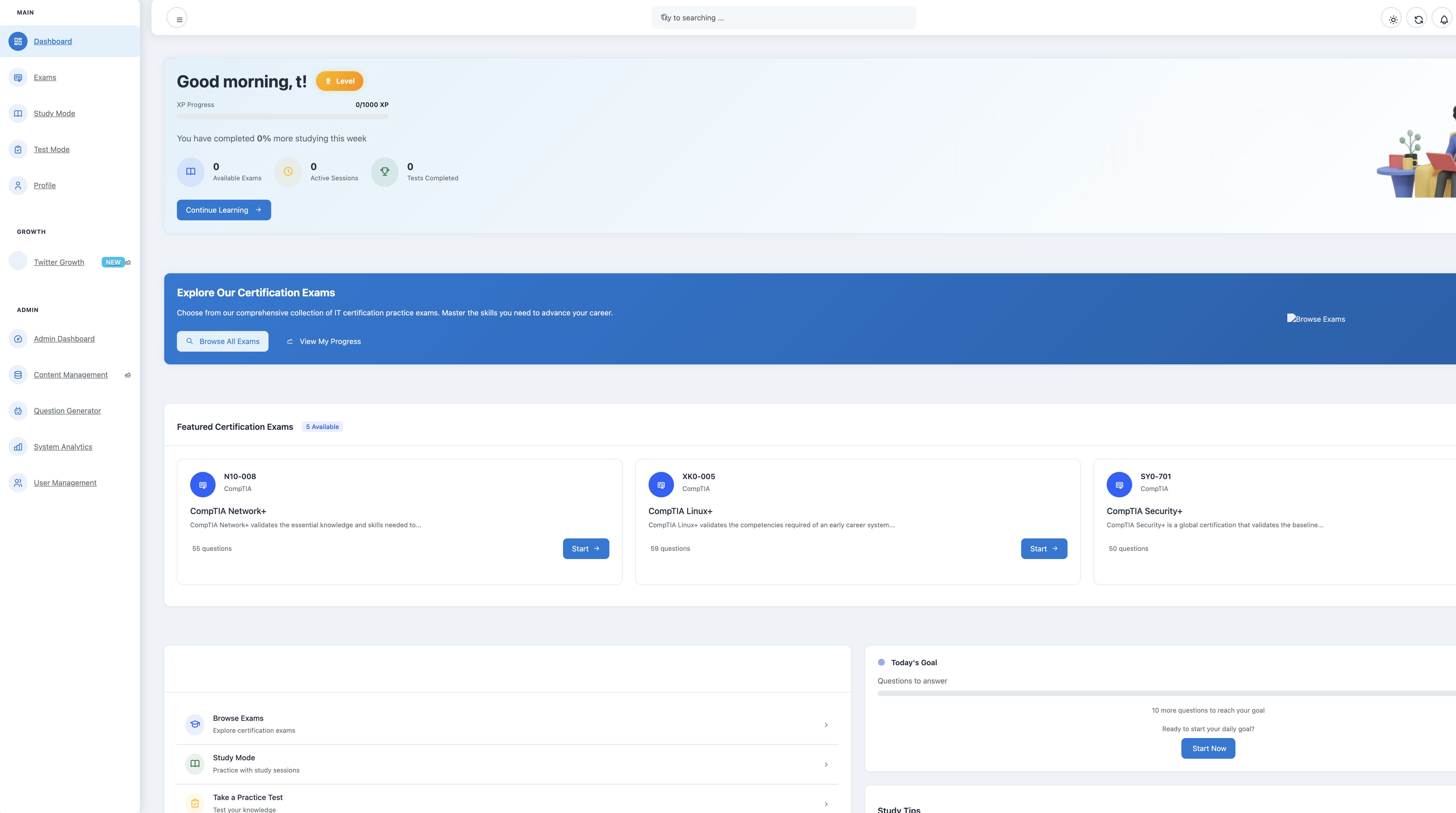This screenshot has height=813, width=1456.
Task: Click the Study Mode quick action book icon
Action: 195,764
